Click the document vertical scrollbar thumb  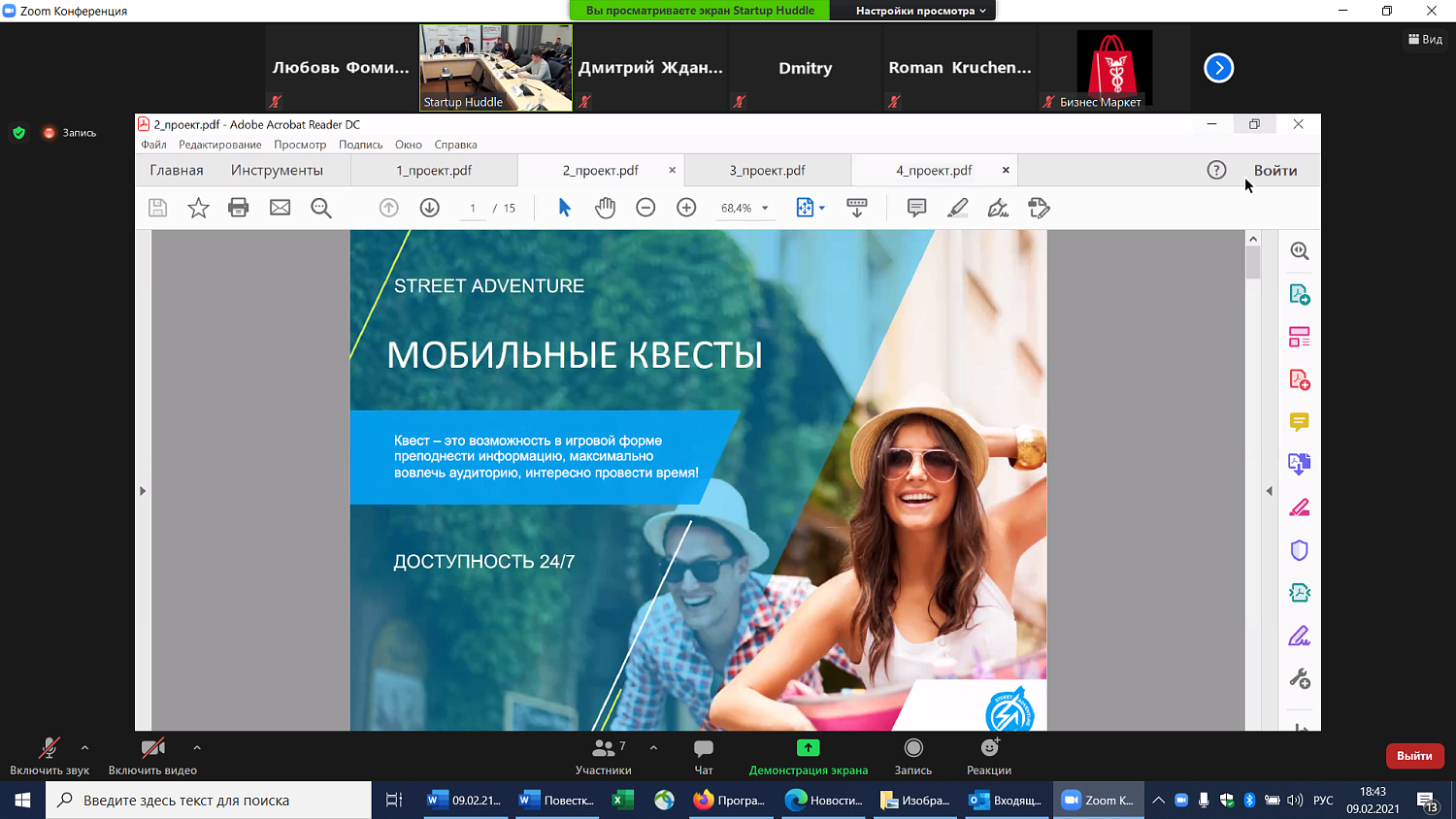pos(1253,263)
